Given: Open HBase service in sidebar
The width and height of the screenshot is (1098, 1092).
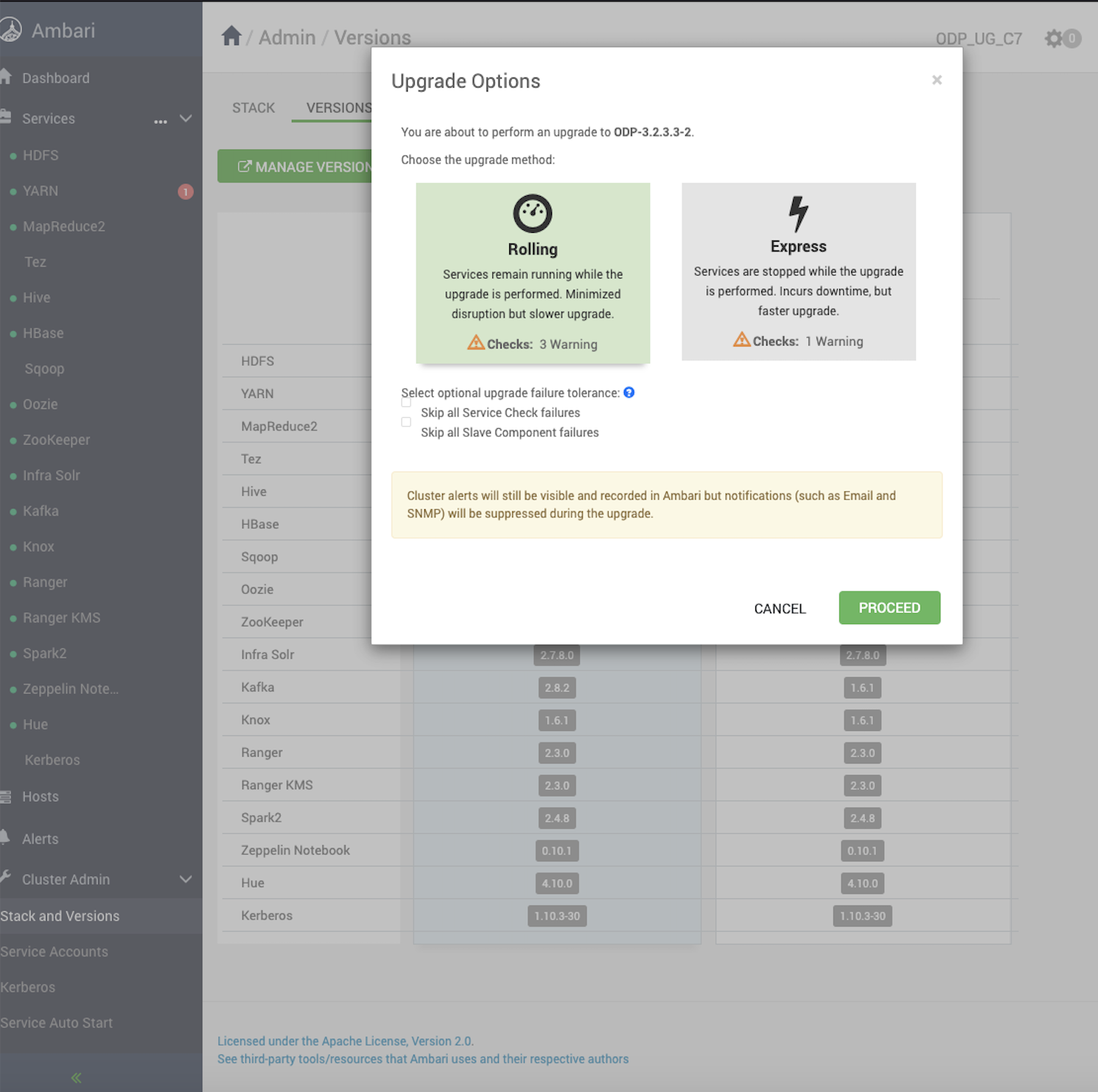Looking at the screenshot, I should click(43, 333).
